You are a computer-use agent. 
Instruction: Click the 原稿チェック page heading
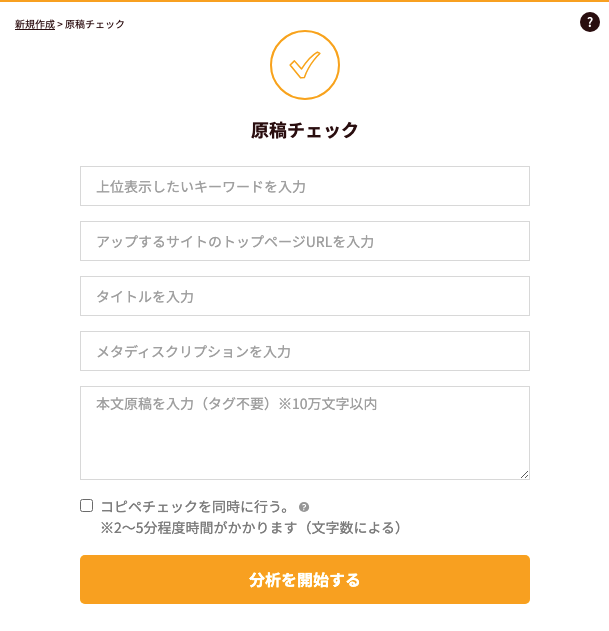pos(304,130)
